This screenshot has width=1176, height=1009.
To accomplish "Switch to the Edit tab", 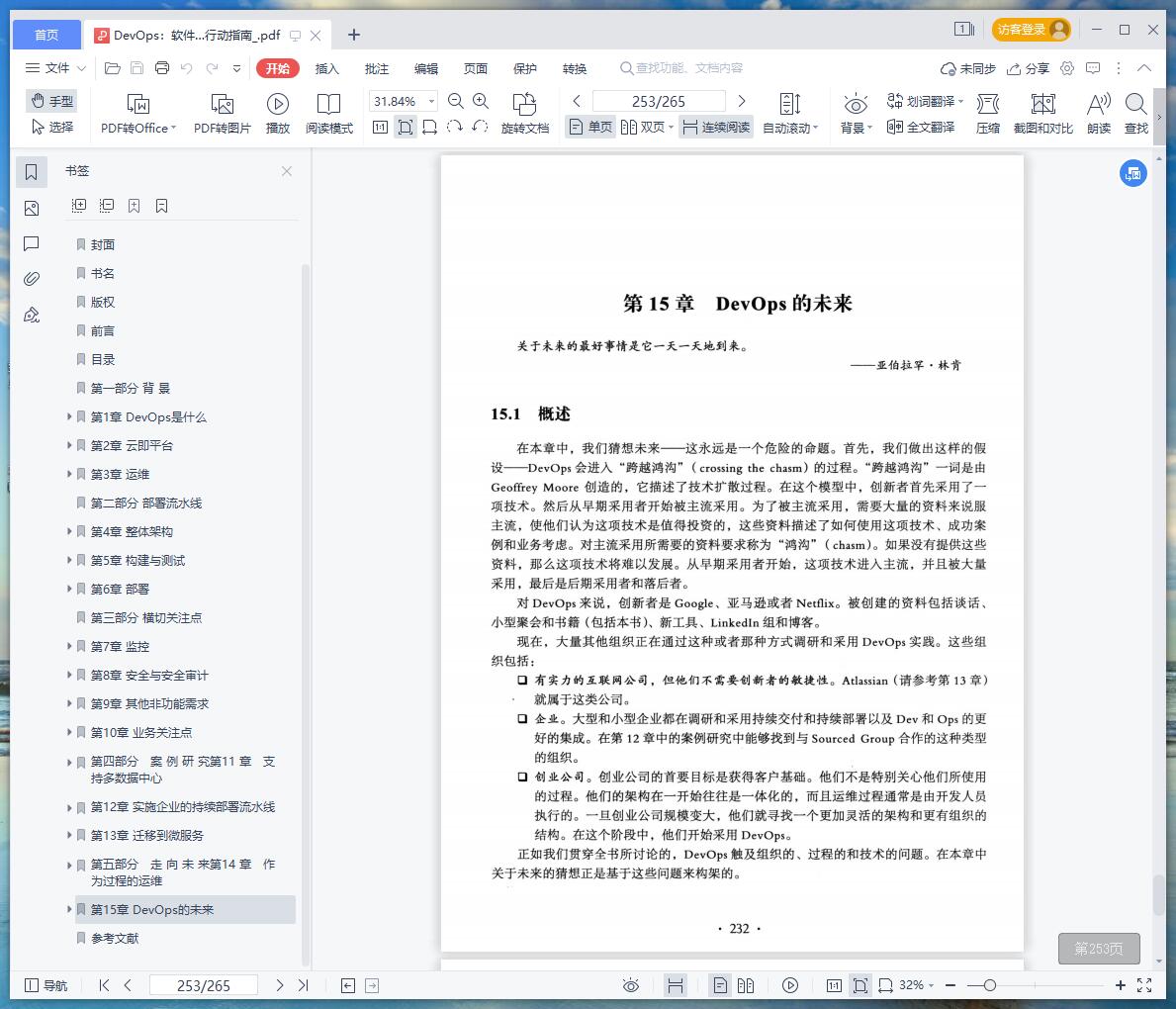I will click(x=426, y=68).
